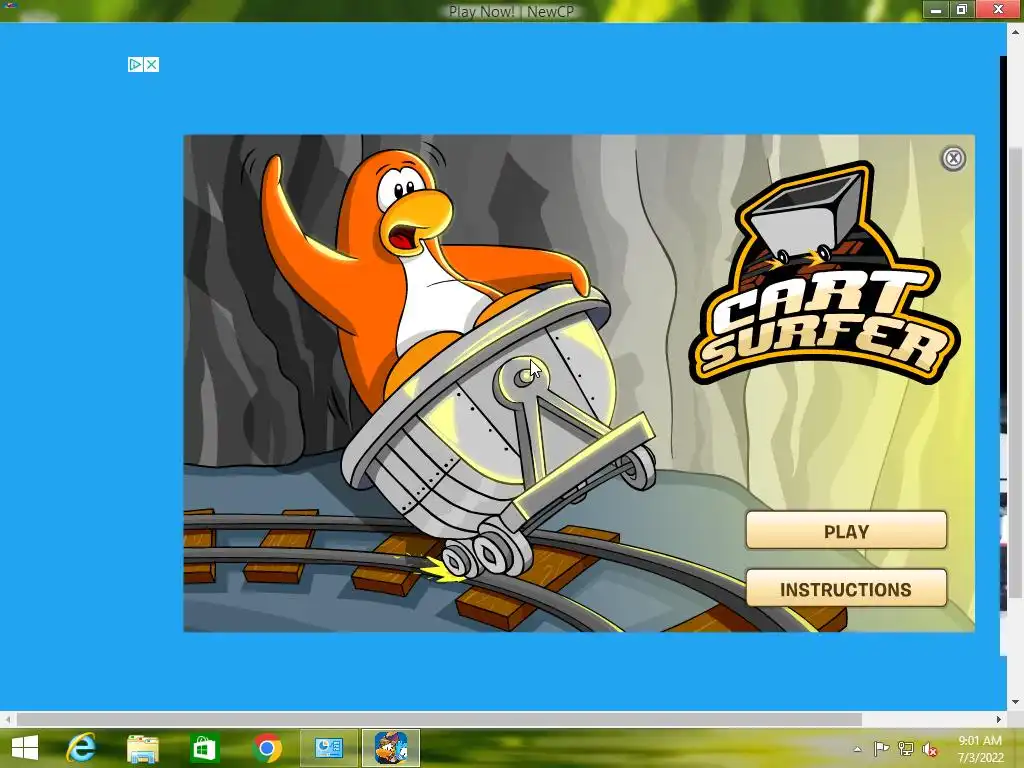Close the Cart Surfer game with X icon
Screen dimensions: 1024x768
click(953, 158)
